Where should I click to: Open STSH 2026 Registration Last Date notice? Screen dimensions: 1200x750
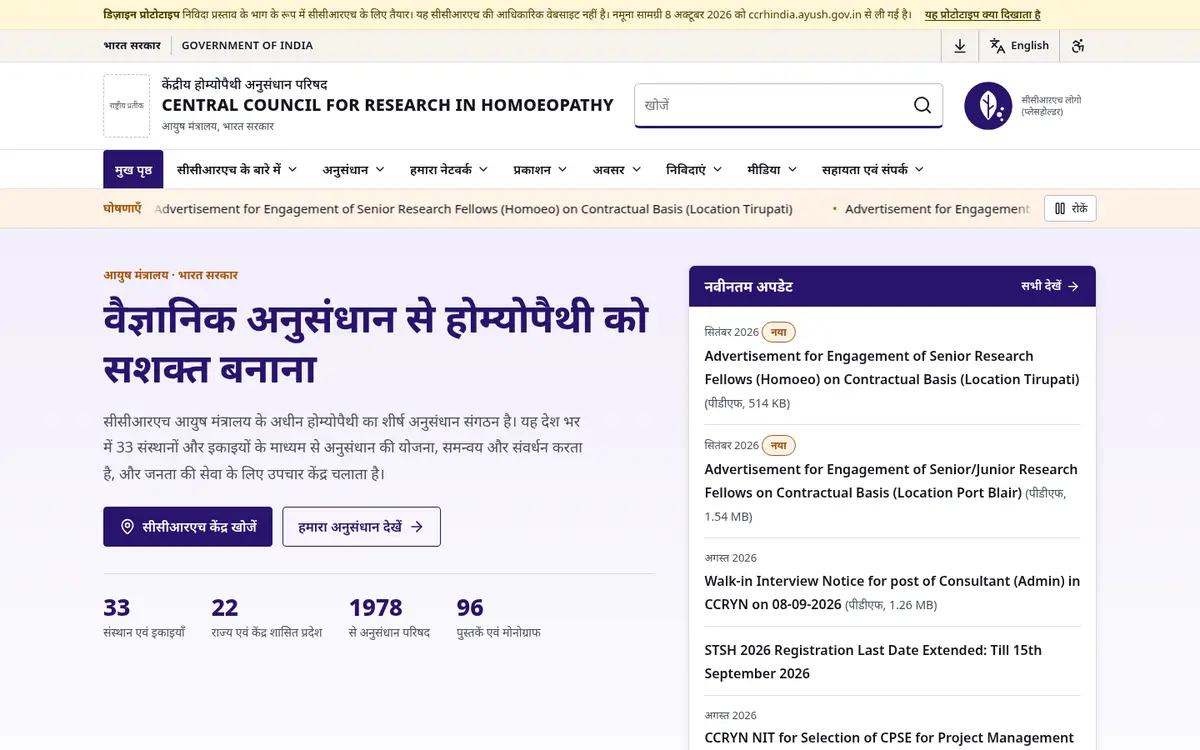873,662
